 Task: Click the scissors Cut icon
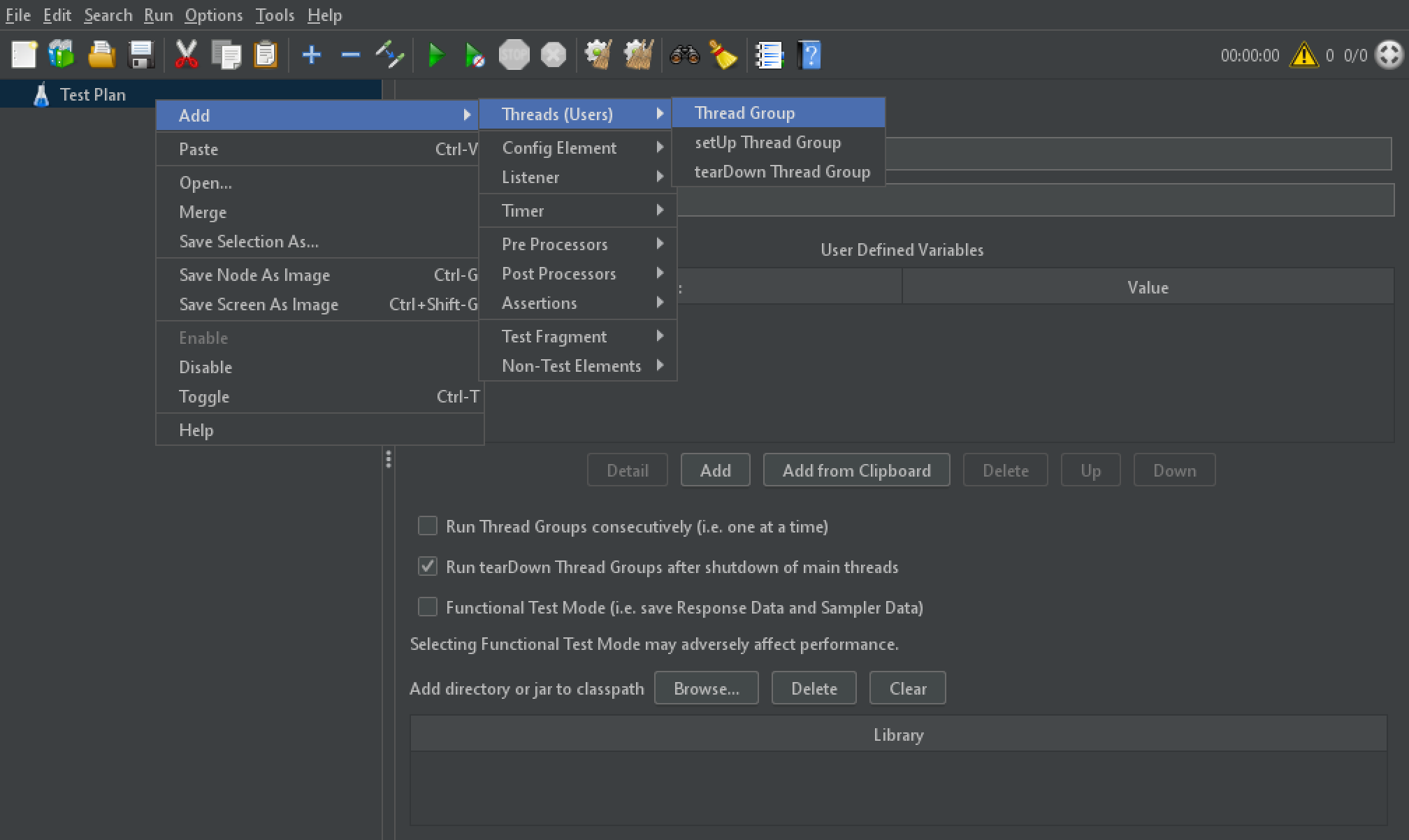(x=186, y=55)
